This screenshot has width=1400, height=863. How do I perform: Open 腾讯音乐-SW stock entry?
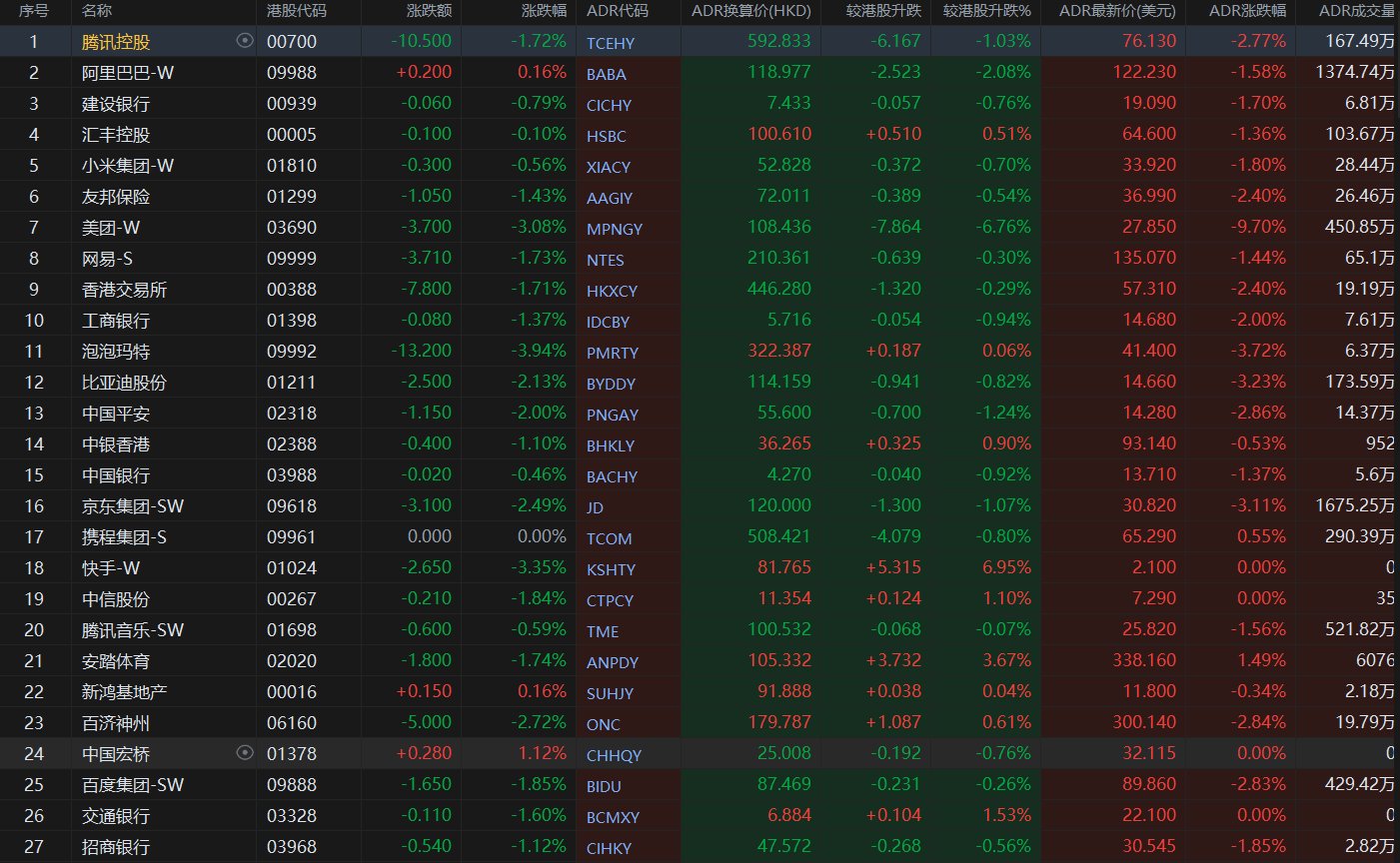point(133,630)
